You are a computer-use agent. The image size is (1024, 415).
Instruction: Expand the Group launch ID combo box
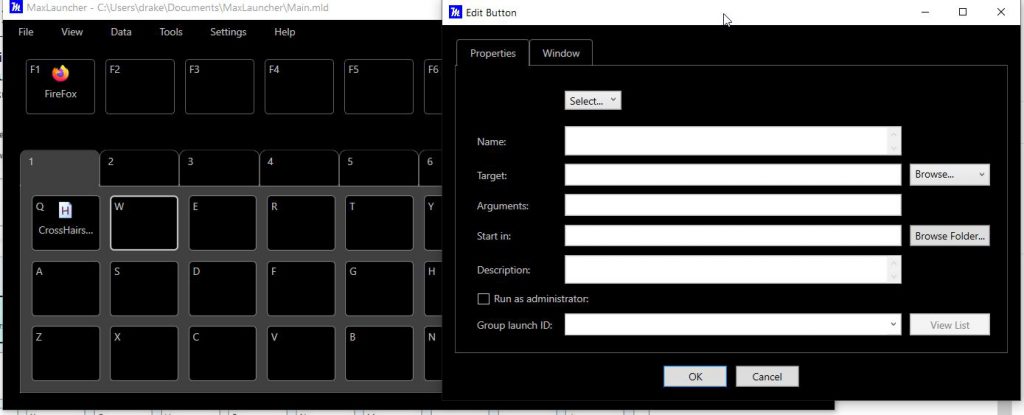732,324
